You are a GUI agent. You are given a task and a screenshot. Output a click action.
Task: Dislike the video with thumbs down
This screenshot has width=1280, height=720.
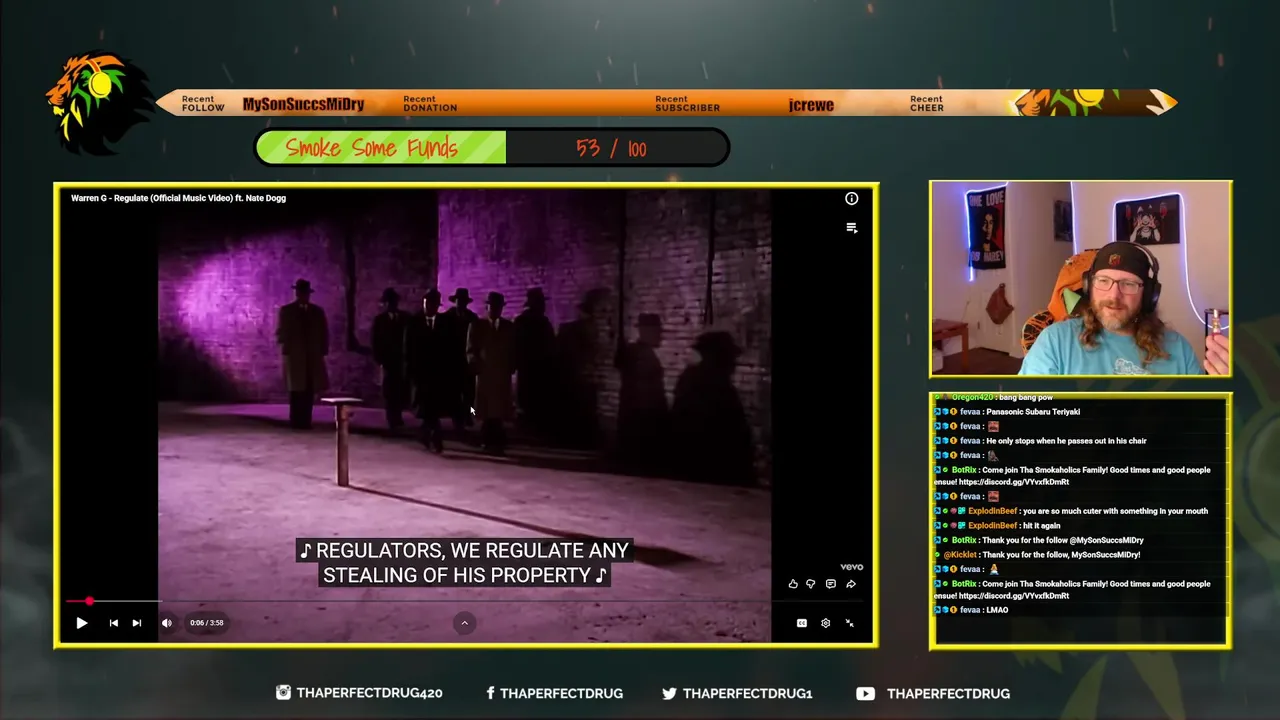click(x=811, y=584)
